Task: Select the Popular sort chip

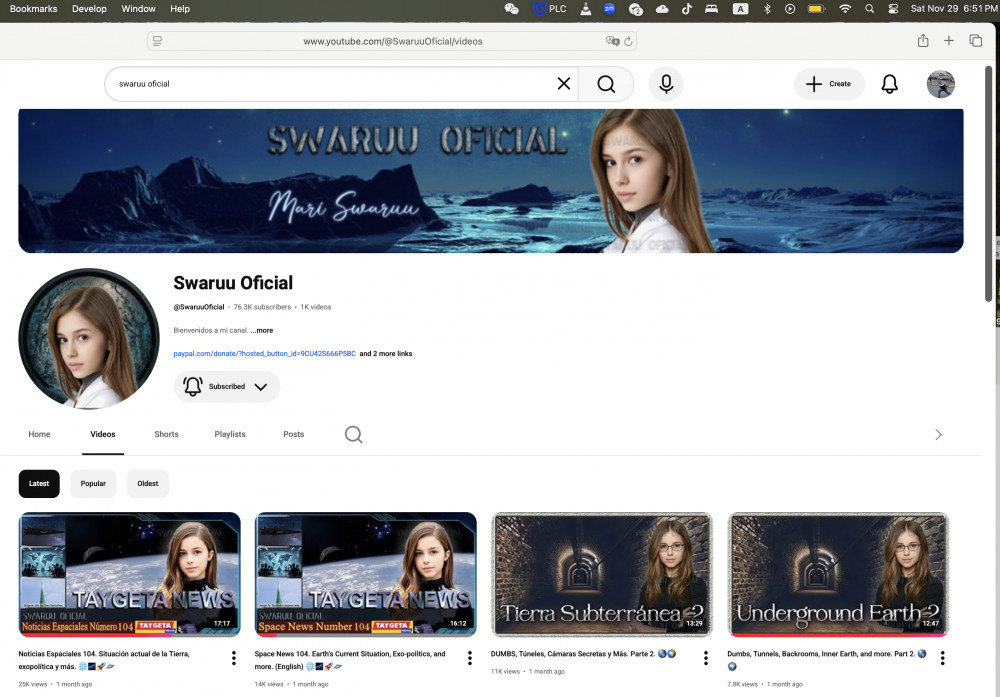Action: coord(93,483)
